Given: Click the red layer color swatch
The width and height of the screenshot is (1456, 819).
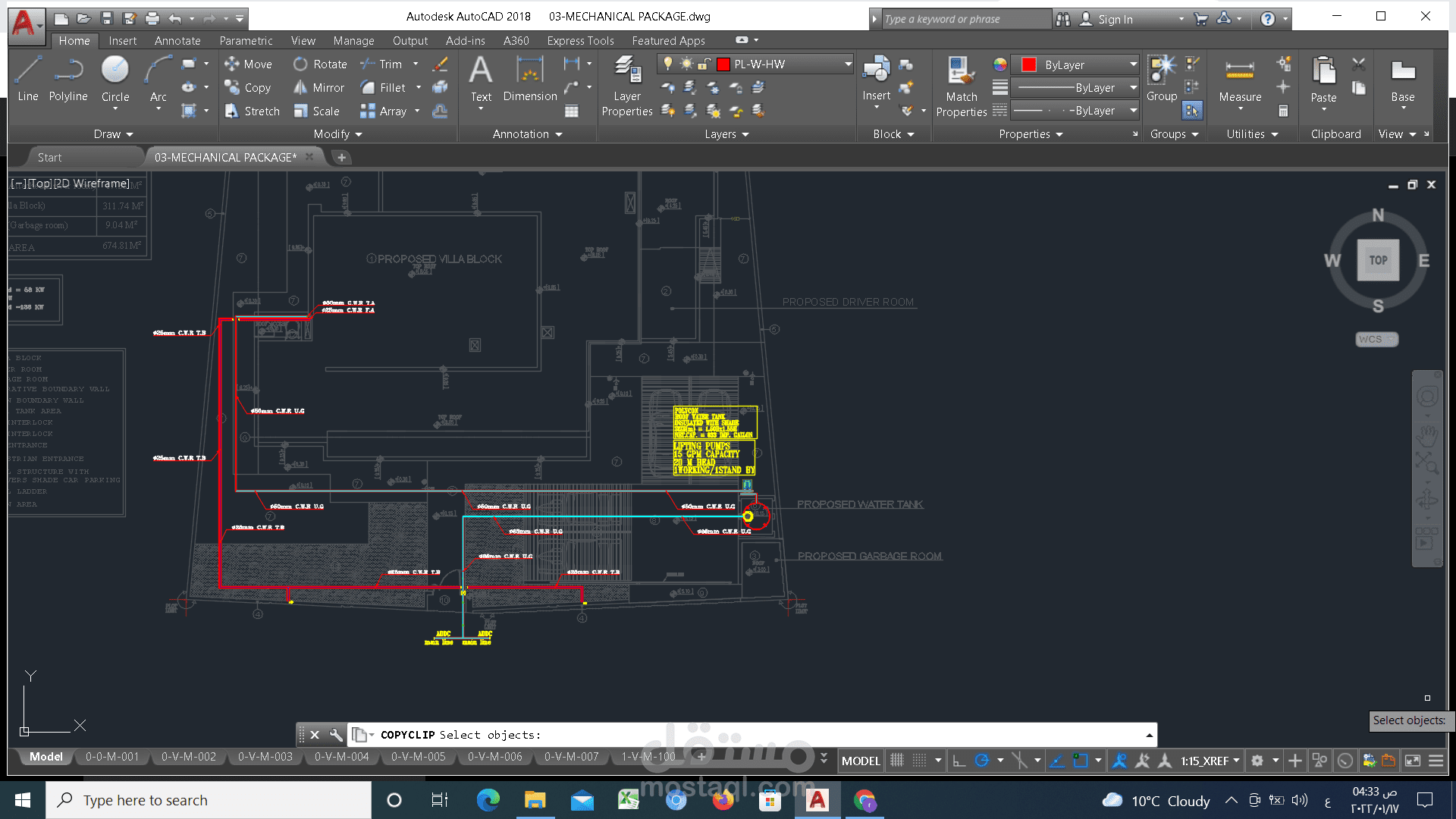Looking at the screenshot, I should pyautogui.click(x=723, y=64).
